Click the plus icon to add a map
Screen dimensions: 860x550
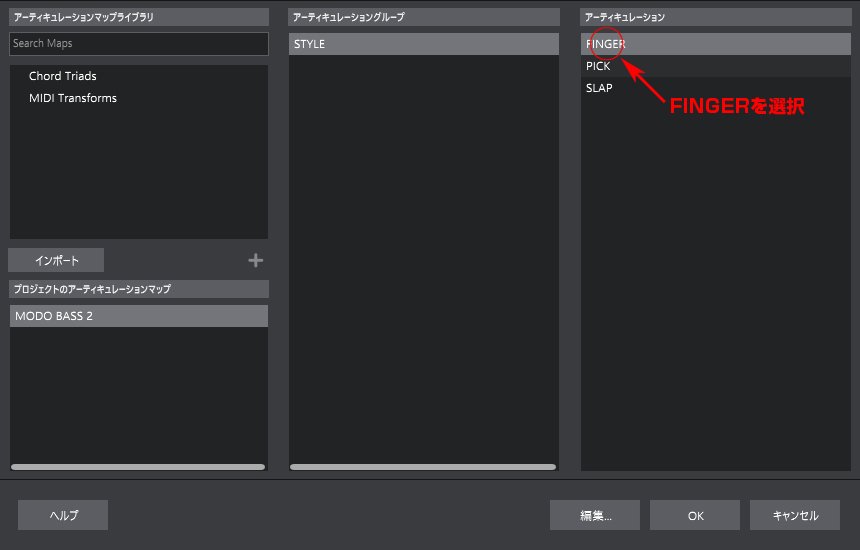coord(256,260)
